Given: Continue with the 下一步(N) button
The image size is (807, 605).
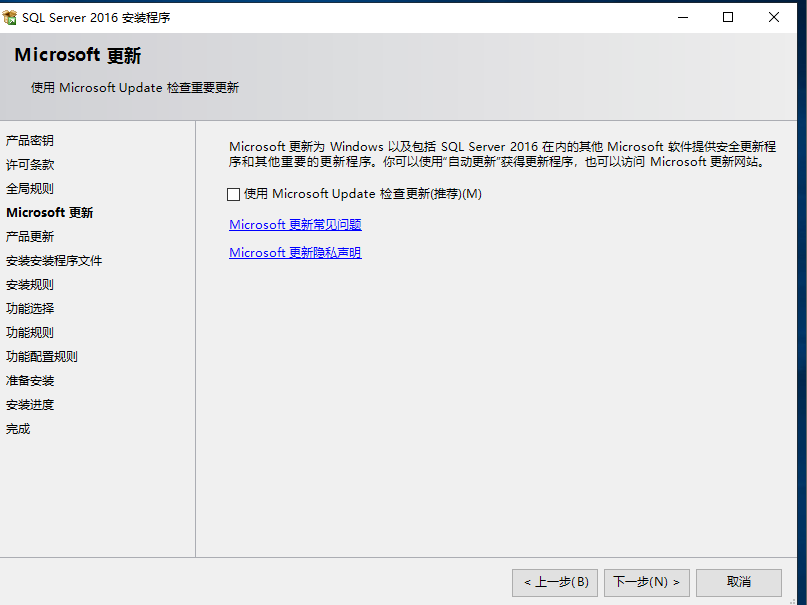Looking at the screenshot, I should pyautogui.click(x=646, y=582).
